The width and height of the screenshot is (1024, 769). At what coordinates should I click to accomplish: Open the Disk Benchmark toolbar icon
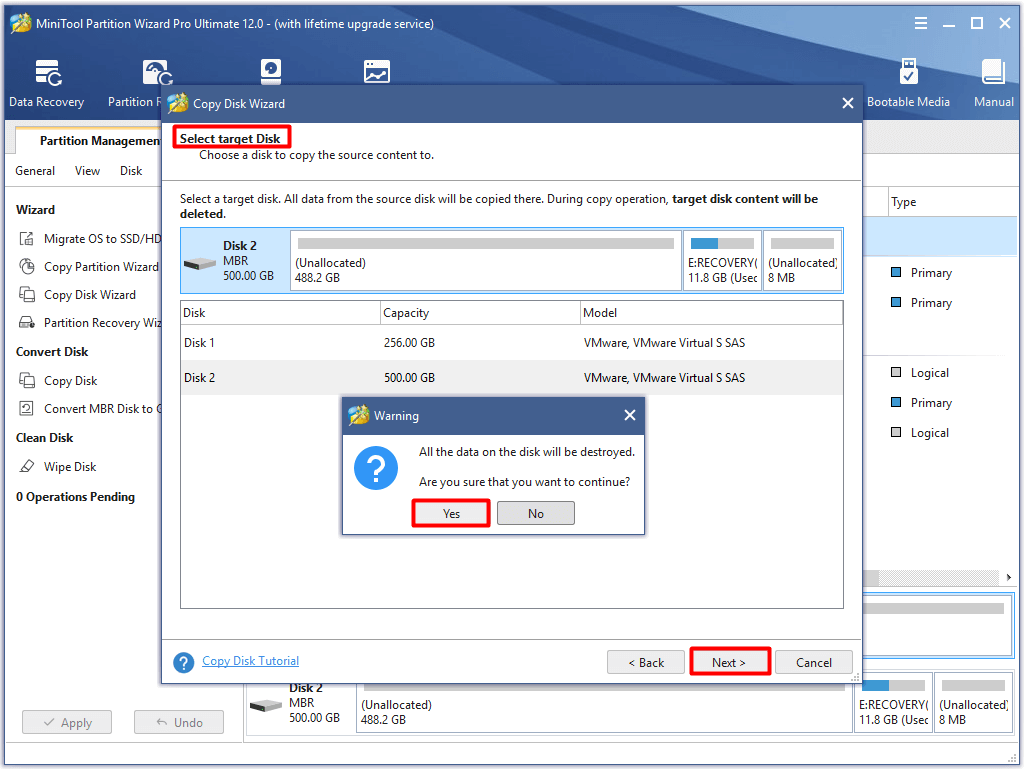[270, 72]
